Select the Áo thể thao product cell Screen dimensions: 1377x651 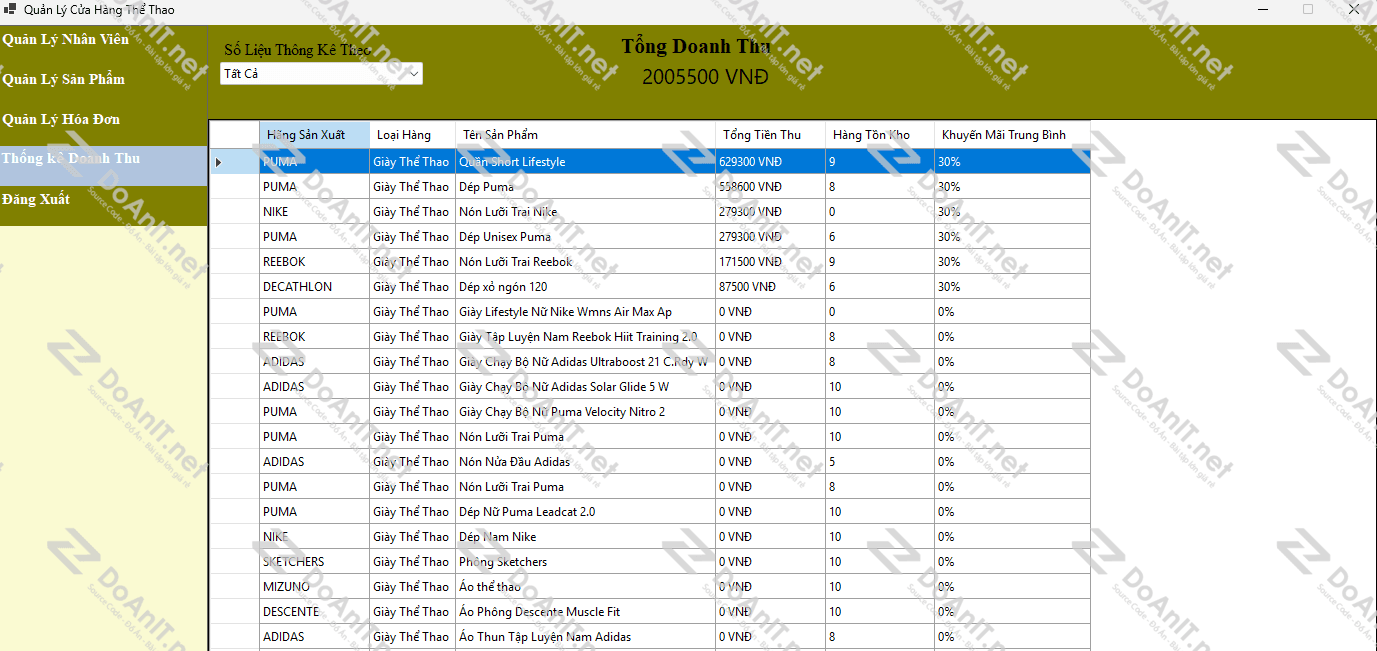tap(585, 587)
